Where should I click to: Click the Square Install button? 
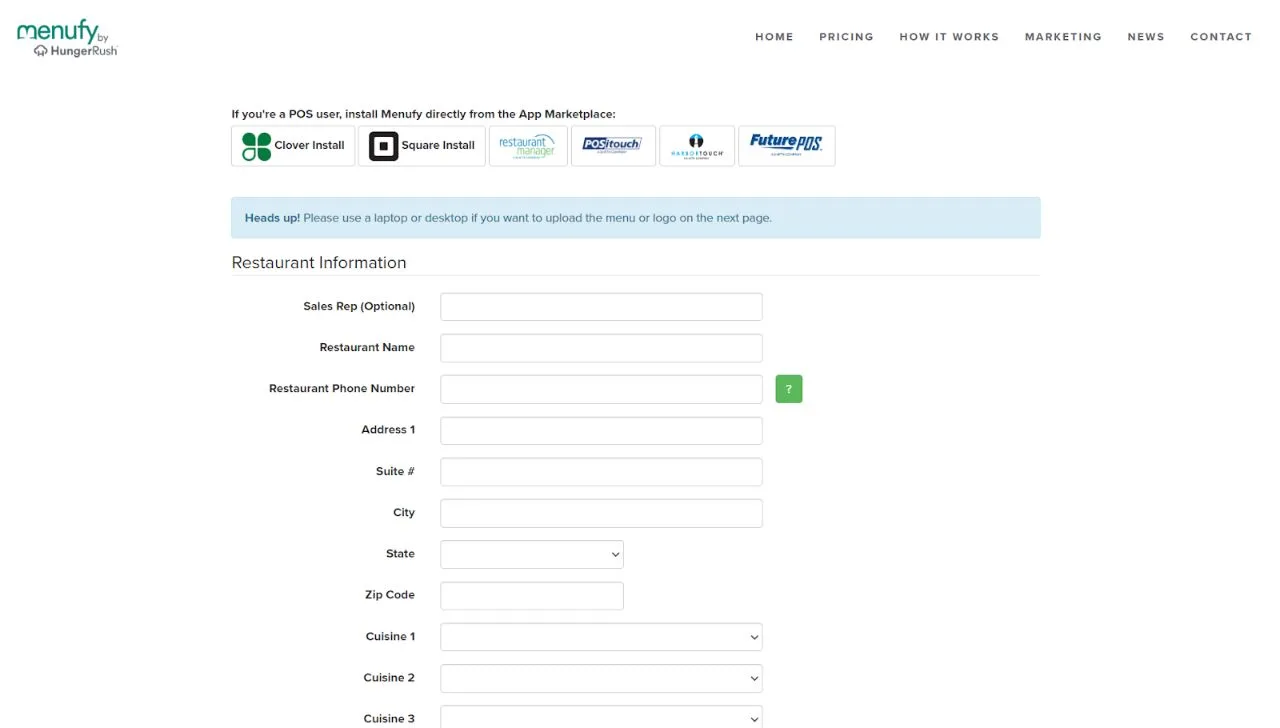click(422, 146)
